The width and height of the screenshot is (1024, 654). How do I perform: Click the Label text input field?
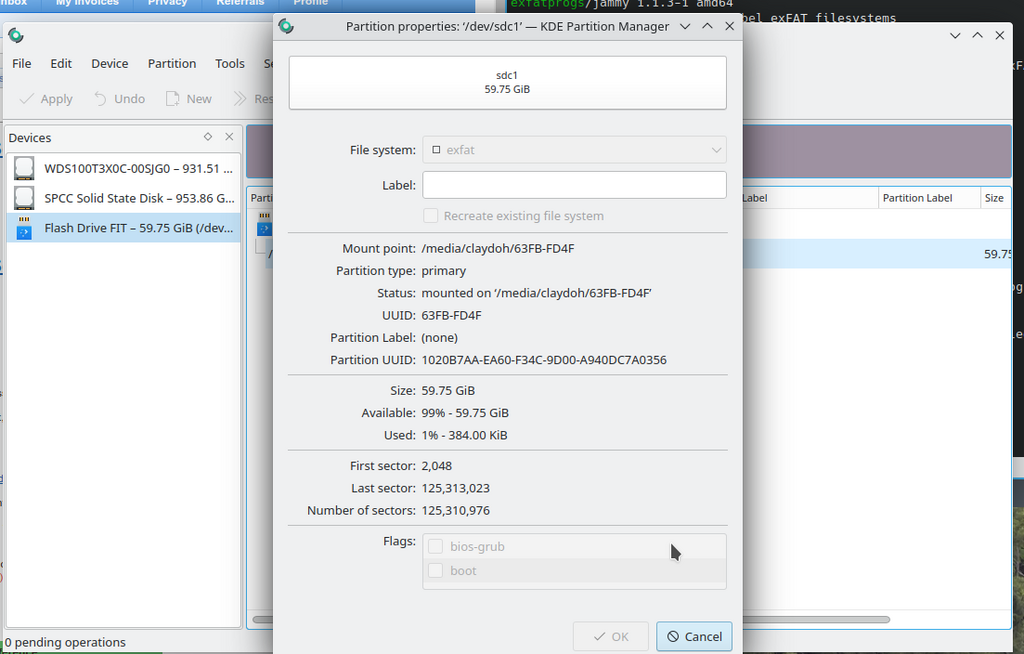[574, 185]
